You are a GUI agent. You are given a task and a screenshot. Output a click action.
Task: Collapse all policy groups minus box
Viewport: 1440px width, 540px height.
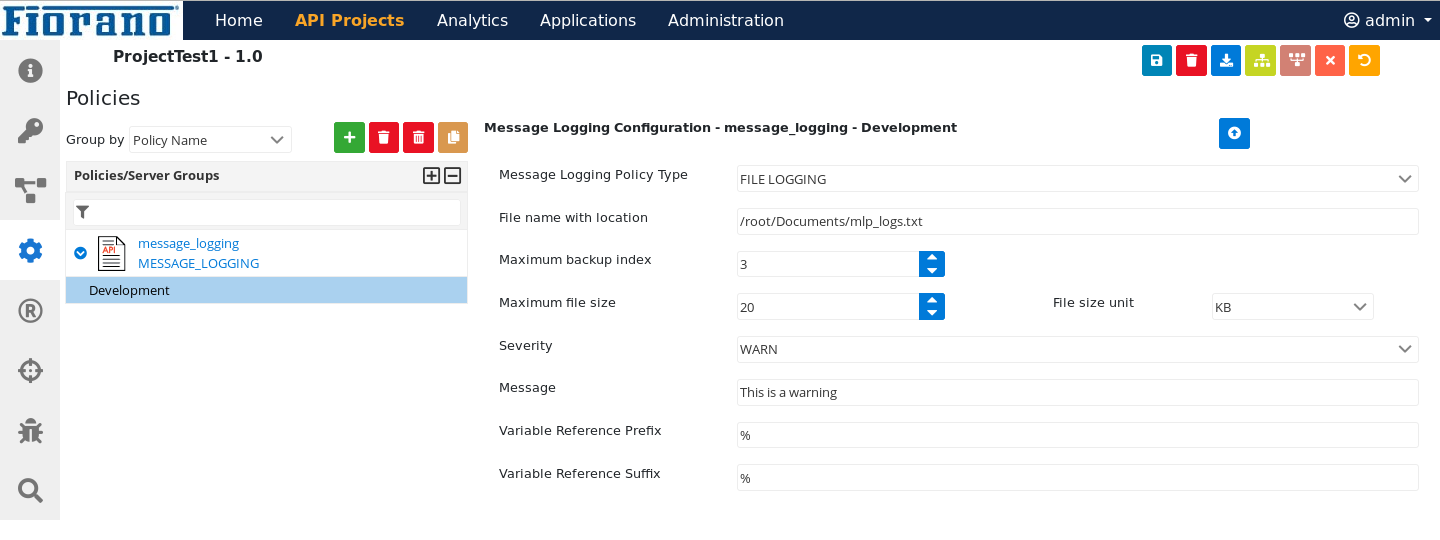[x=452, y=176]
